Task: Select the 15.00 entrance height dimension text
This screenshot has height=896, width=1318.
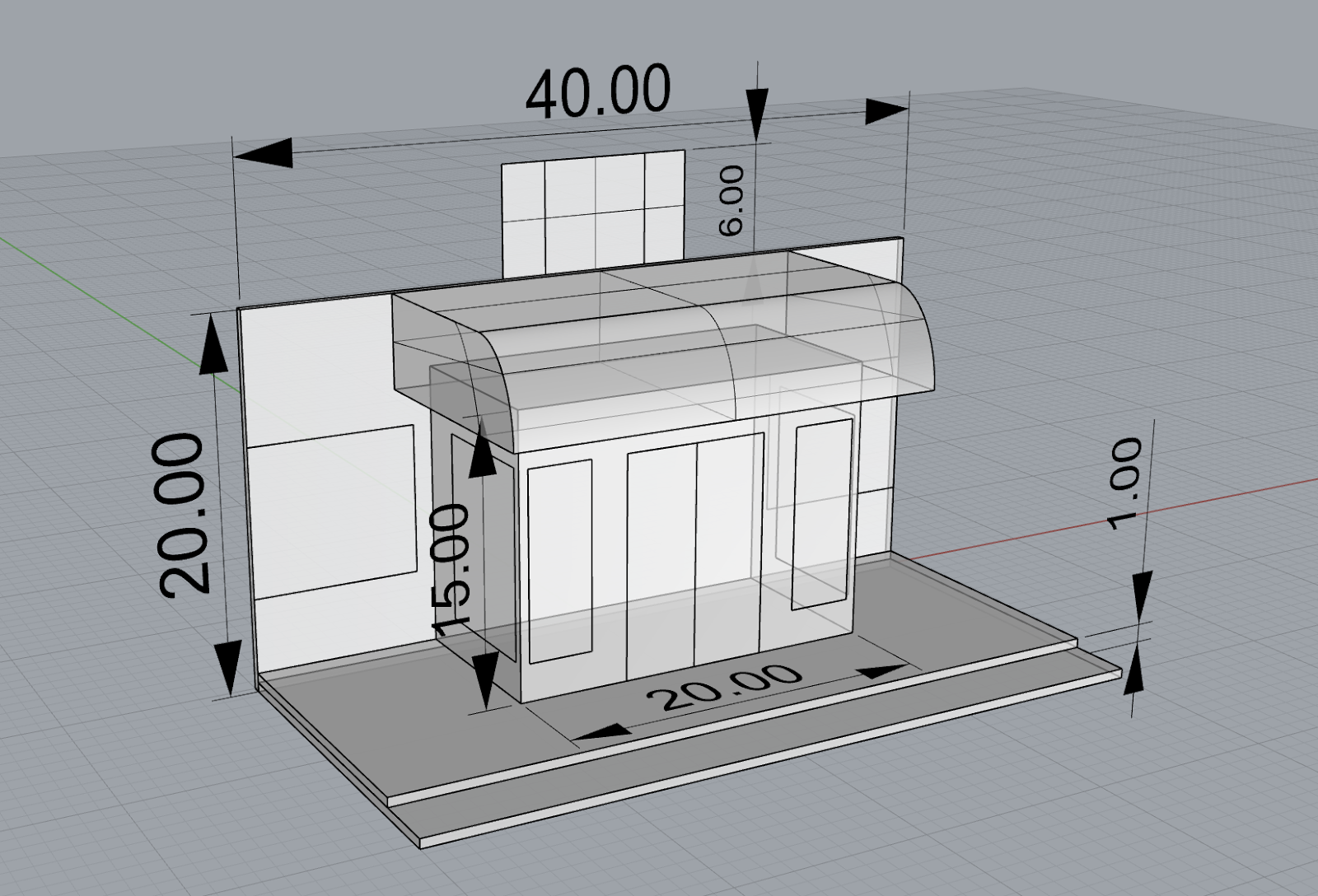Action: point(451,570)
